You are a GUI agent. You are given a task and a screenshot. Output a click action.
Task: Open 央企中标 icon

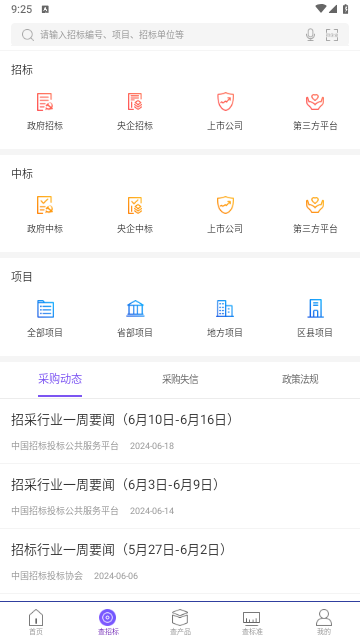135,205
